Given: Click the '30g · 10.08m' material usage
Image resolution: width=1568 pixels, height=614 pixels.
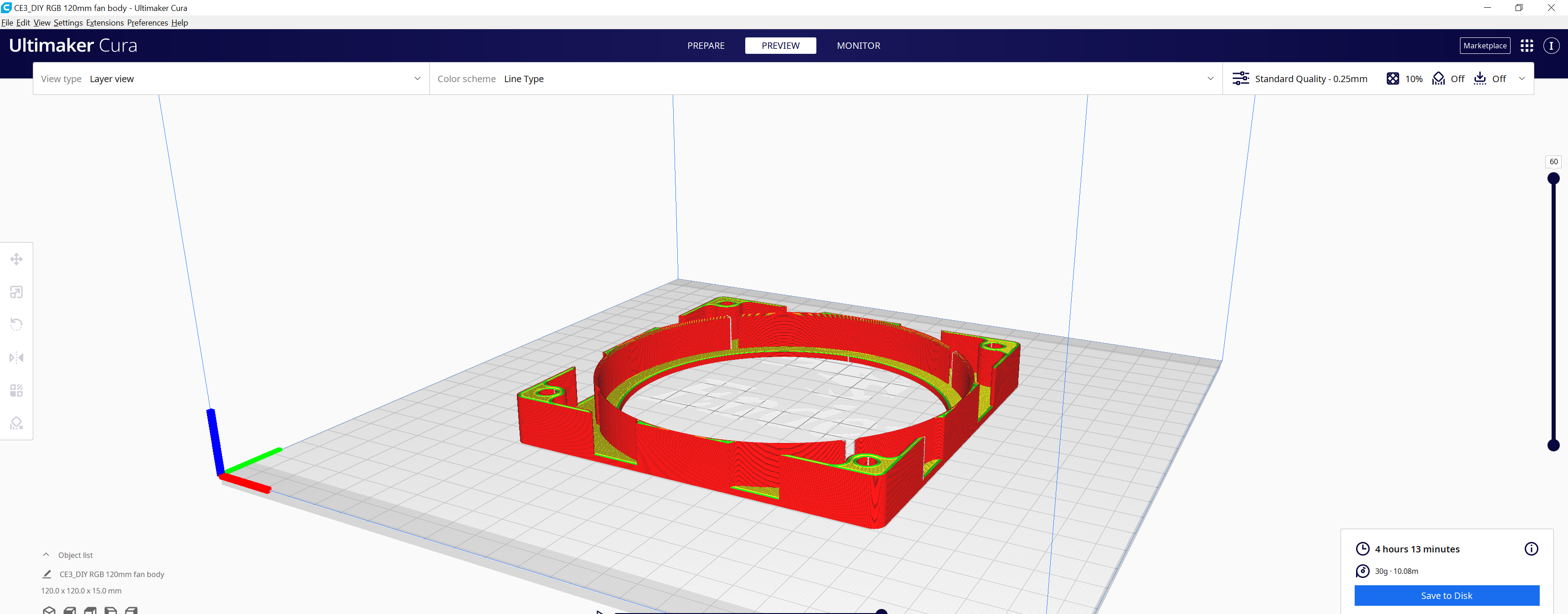Looking at the screenshot, I should point(1396,572).
